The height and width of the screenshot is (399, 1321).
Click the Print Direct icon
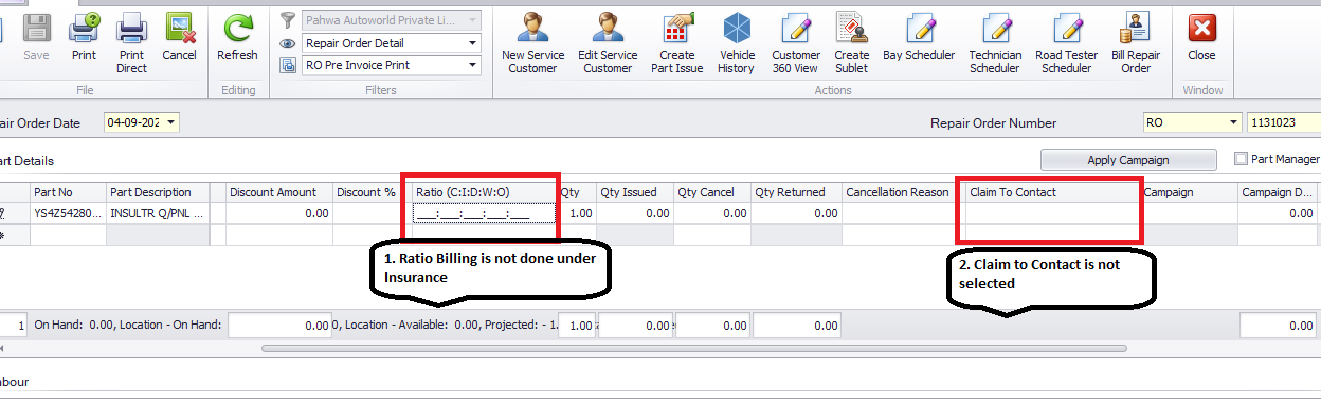point(131,43)
